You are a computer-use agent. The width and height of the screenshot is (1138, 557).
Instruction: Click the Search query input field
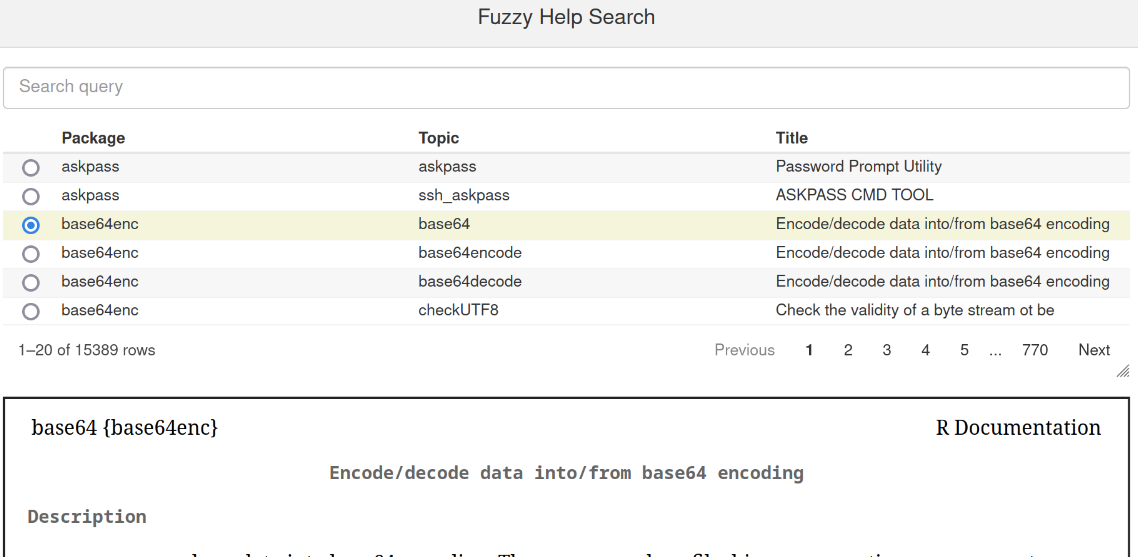(x=566, y=87)
